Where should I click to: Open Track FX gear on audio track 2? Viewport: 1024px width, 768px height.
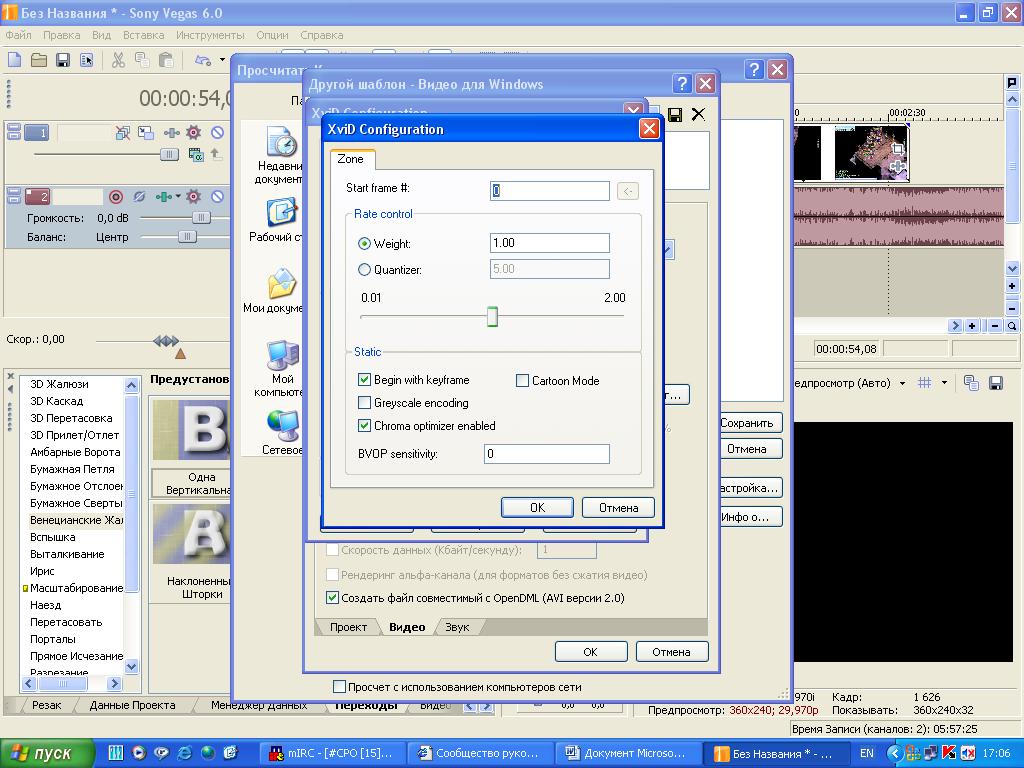click(193, 196)
